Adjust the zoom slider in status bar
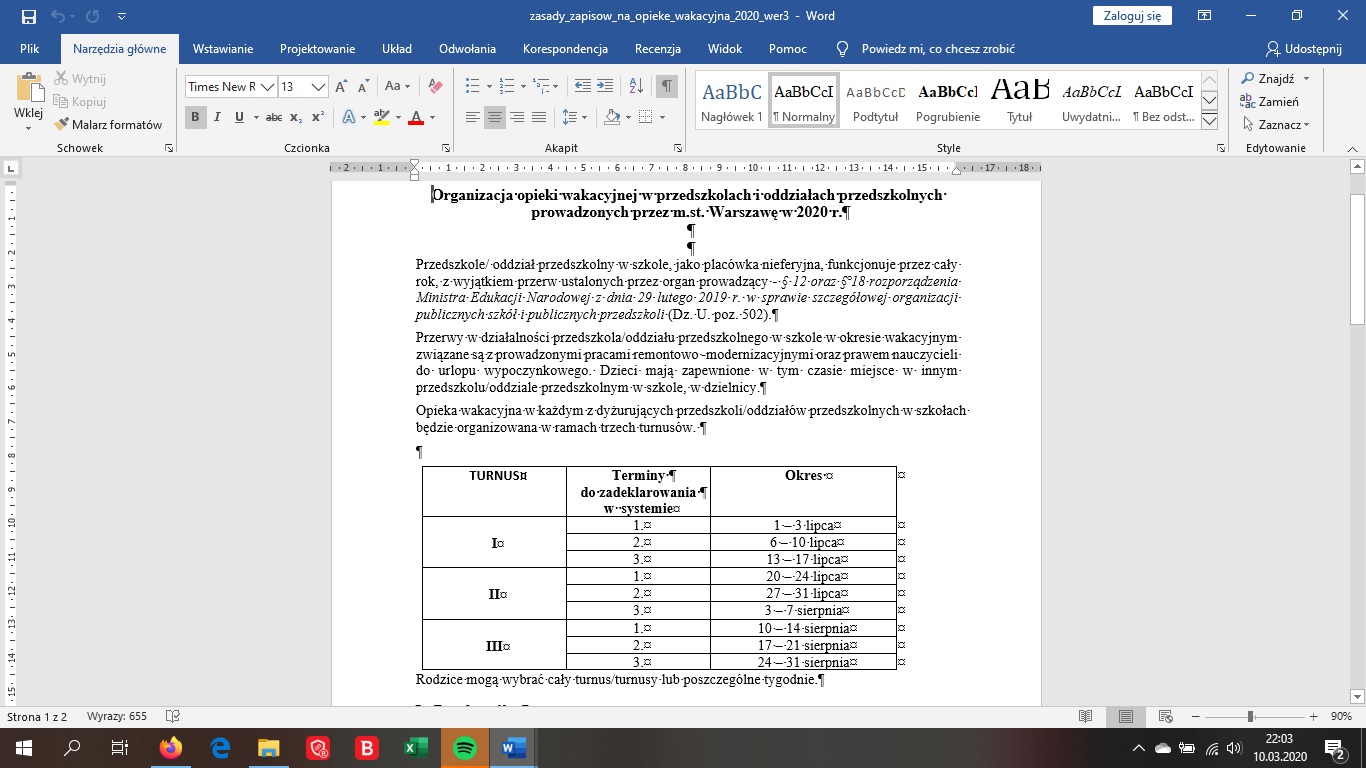Image resolution: width=1366 pixels, height=768 pixels. tap(1250, 717)
